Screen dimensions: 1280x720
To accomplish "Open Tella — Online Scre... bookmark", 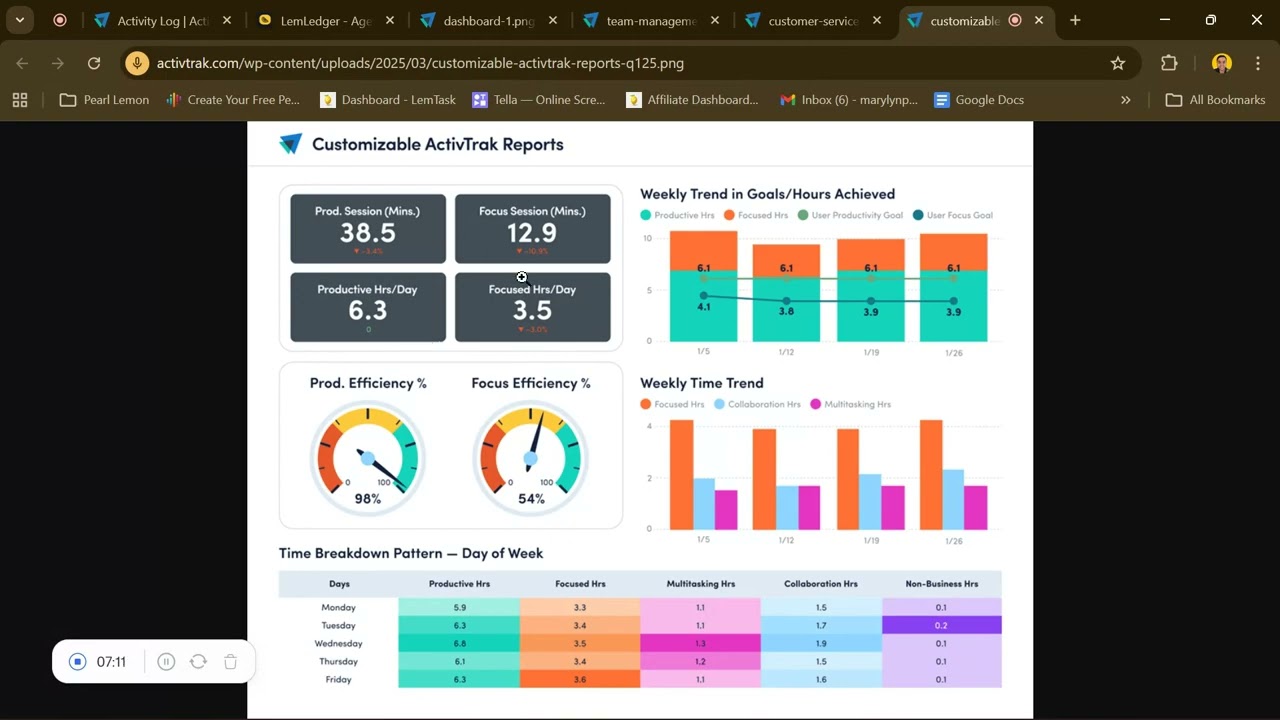I will [540, 100].
